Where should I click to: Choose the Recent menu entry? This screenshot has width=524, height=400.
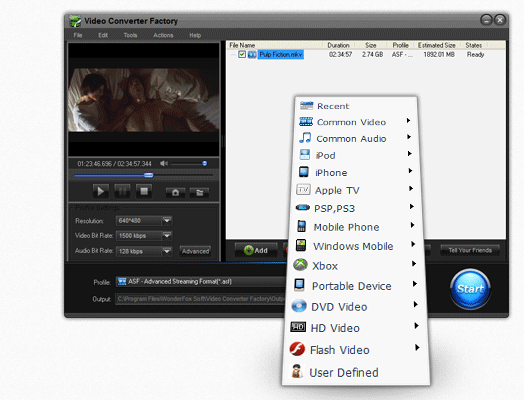[356, 106]
